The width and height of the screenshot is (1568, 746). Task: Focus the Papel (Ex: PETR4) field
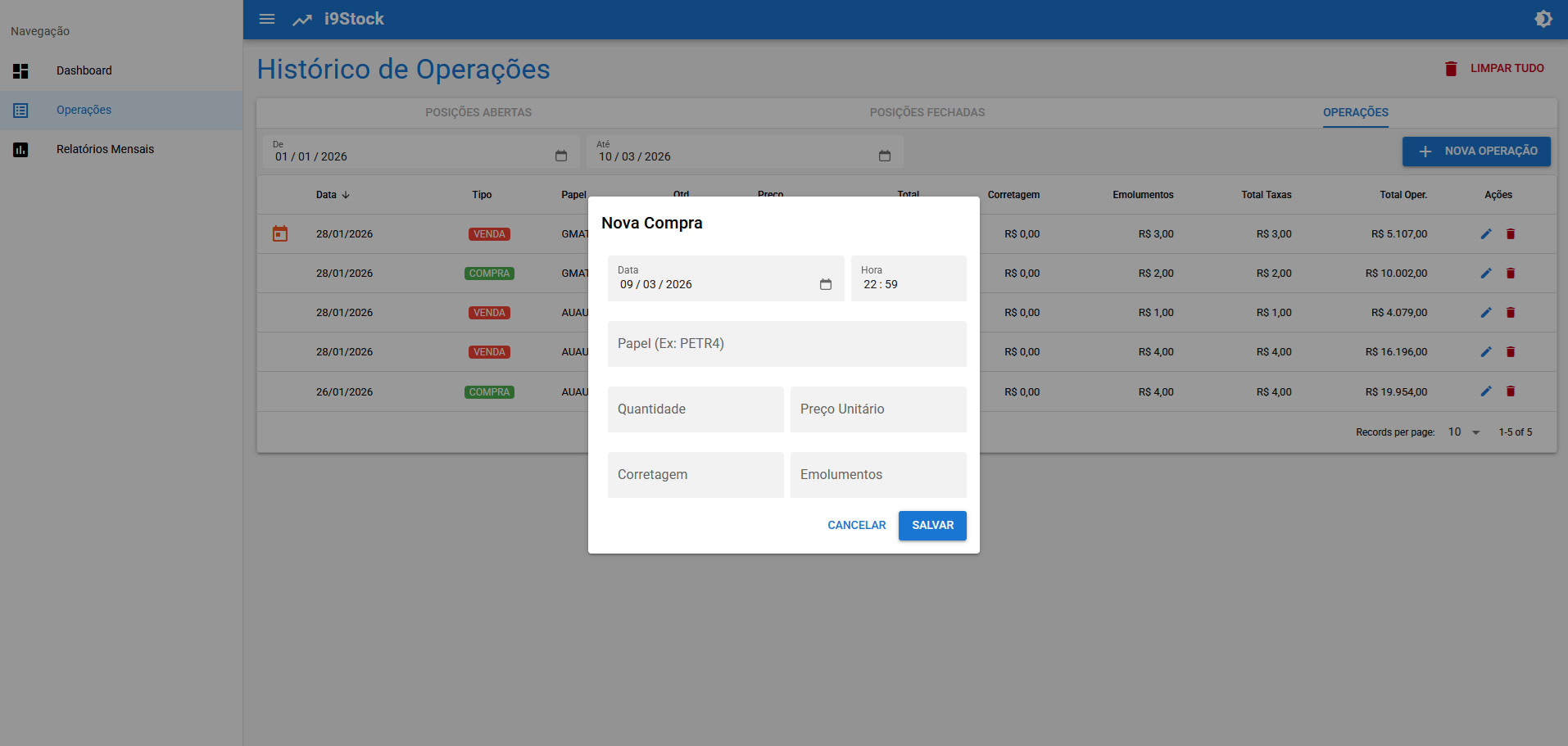[787, 344]
